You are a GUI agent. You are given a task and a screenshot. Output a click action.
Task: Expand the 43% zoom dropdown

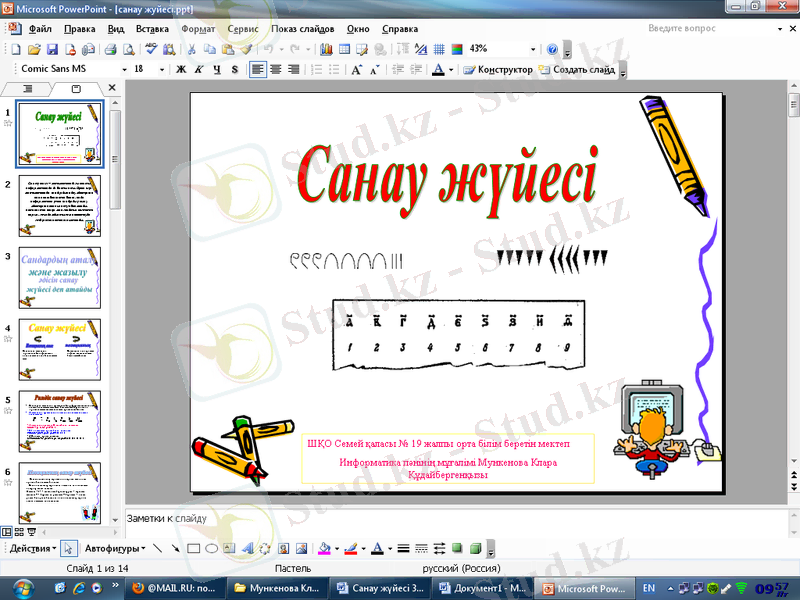533,49
